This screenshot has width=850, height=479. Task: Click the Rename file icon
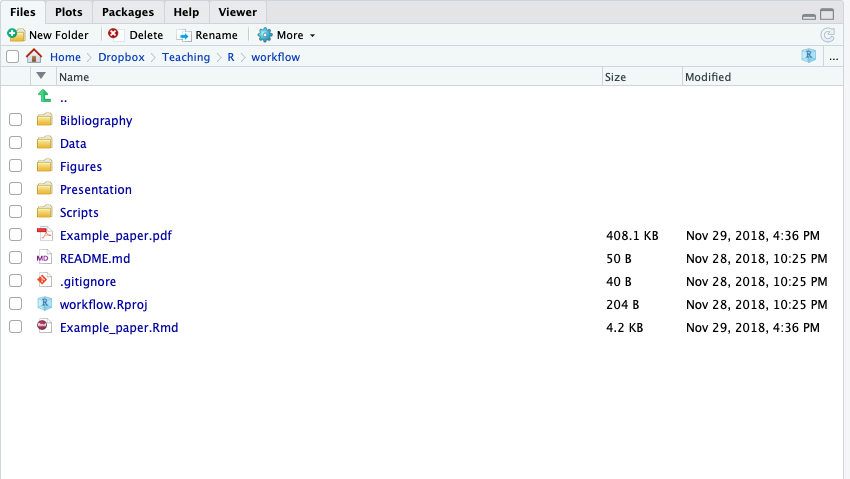(x=184, y=35)
